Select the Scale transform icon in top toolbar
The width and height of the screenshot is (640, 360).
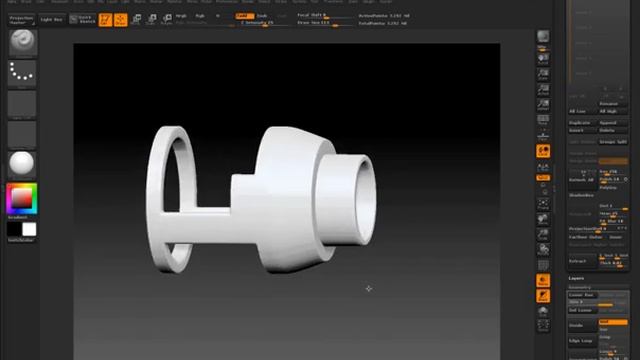point(151,19)
